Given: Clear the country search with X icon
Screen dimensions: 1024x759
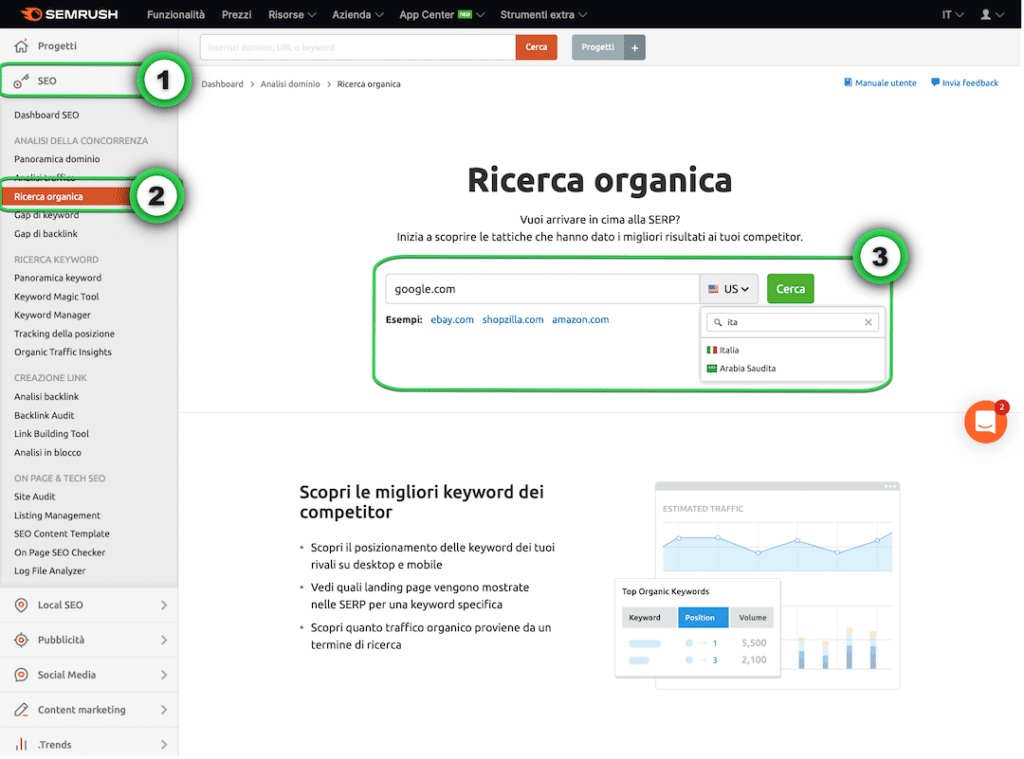Looking at the screenshot, I should (x=868, y=322).
